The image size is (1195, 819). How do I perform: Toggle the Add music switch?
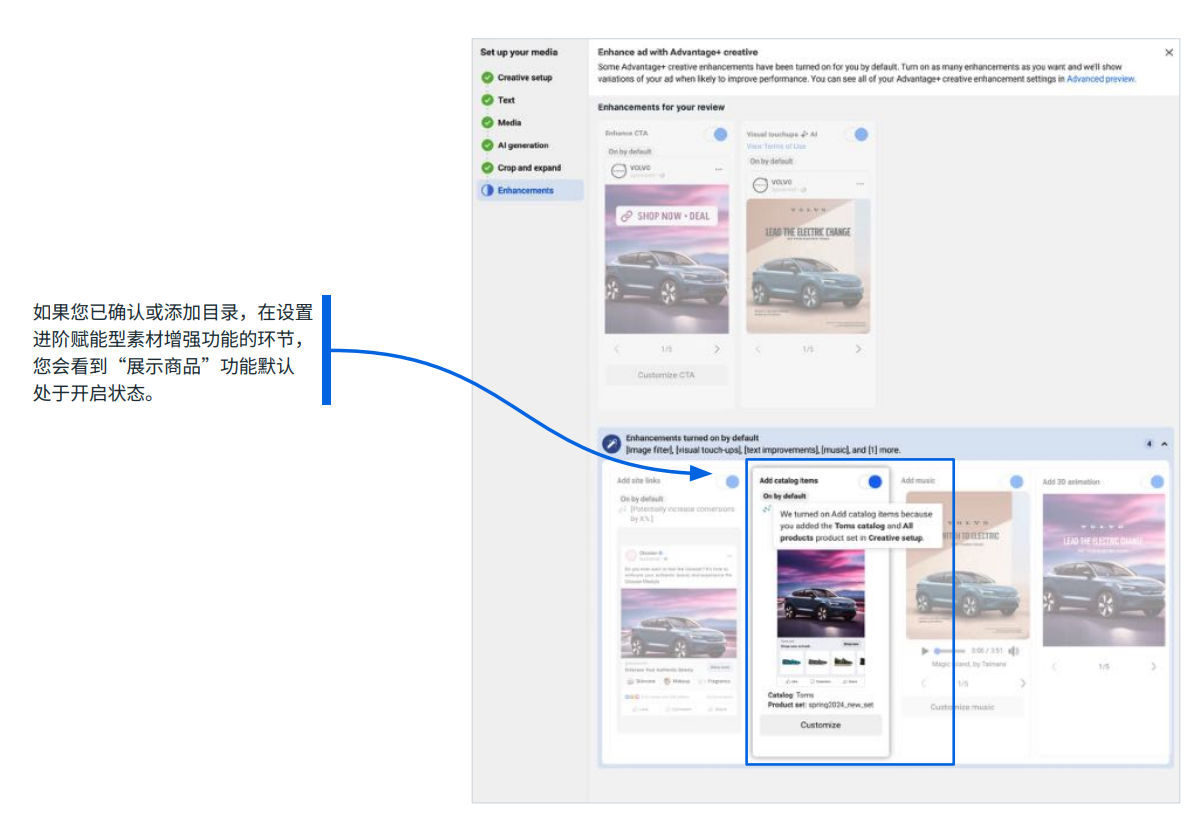1013,481
